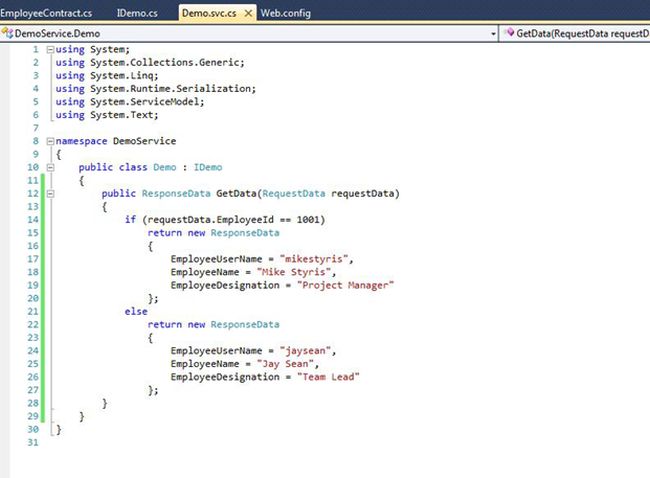The image size is (650, 478).
Task: Switch to the EmployeeContract.cs tab
Action: coord(46,13)
